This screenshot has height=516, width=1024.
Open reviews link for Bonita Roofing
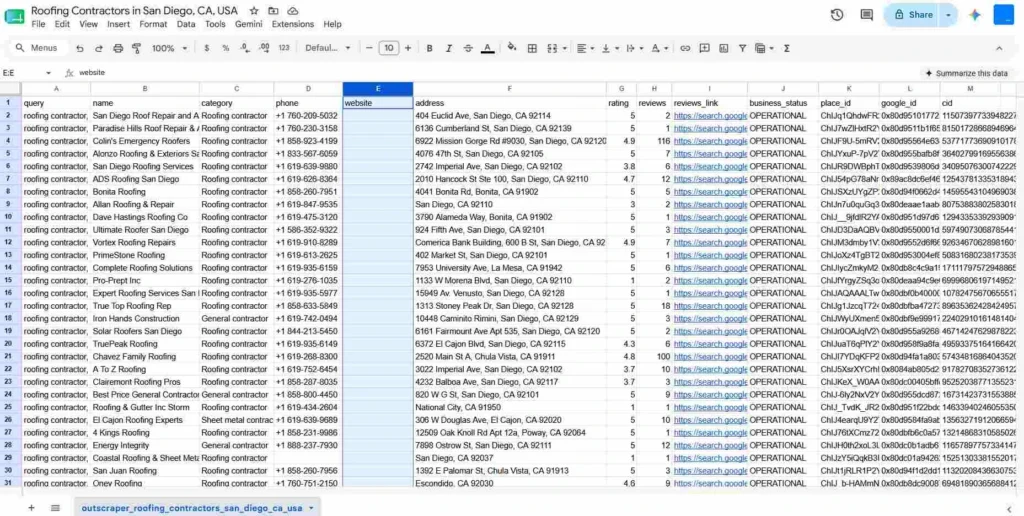(710, 192)
